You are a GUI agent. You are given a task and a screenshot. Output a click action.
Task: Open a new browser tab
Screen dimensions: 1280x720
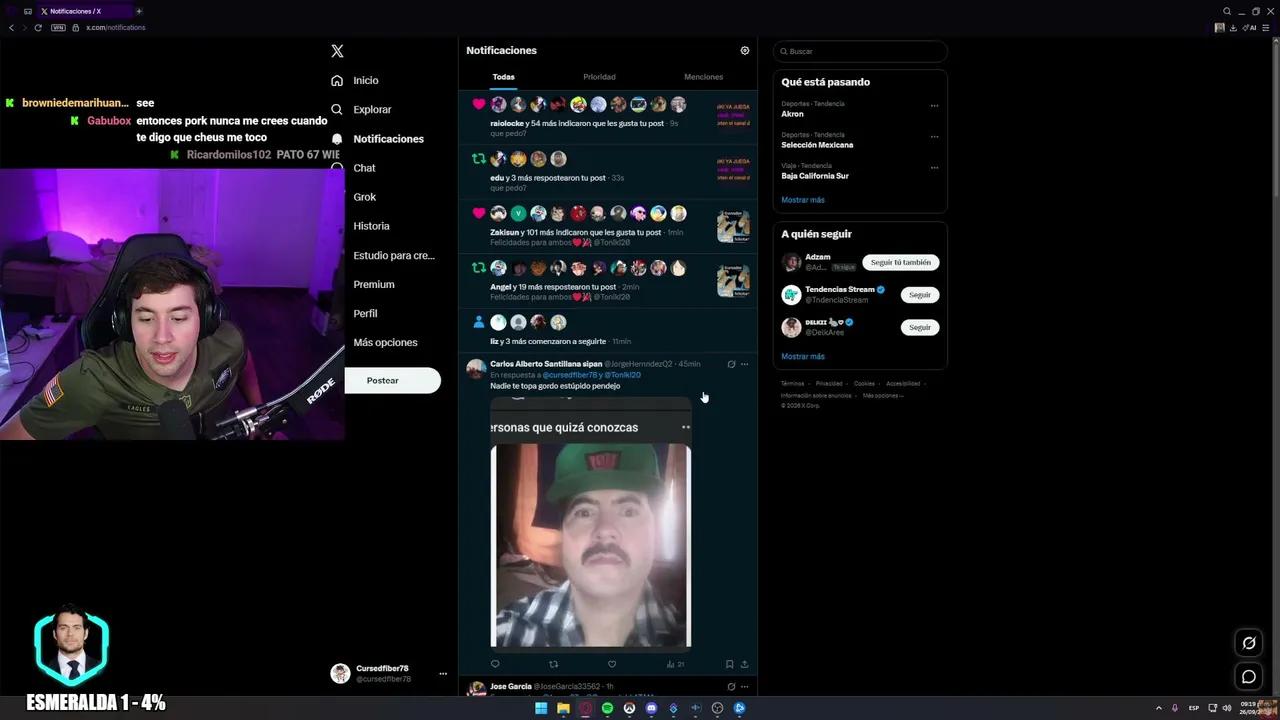[139, 11]
